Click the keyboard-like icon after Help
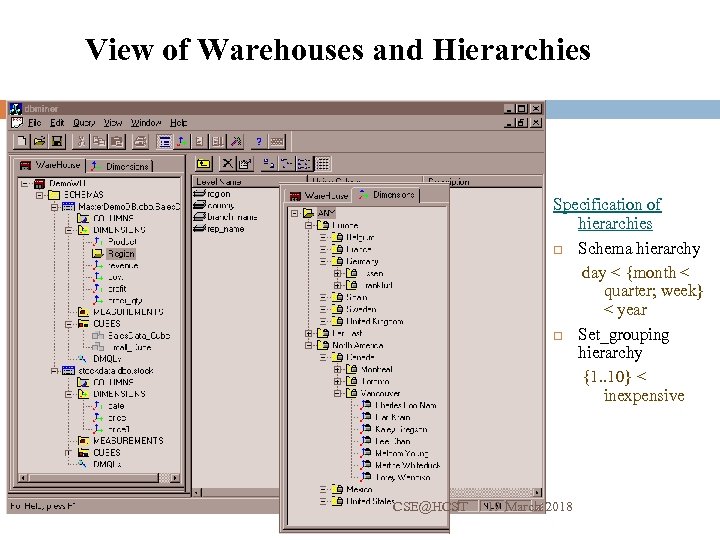 point(277,141)
